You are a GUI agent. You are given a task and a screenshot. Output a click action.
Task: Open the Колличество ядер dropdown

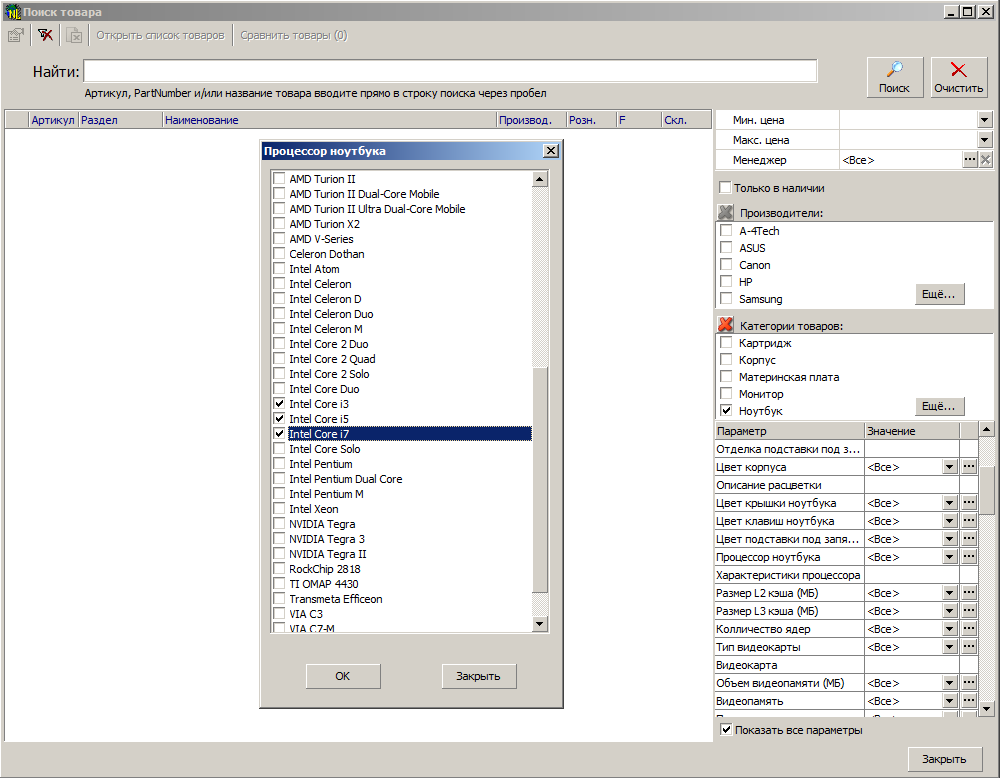pos(950,629)
